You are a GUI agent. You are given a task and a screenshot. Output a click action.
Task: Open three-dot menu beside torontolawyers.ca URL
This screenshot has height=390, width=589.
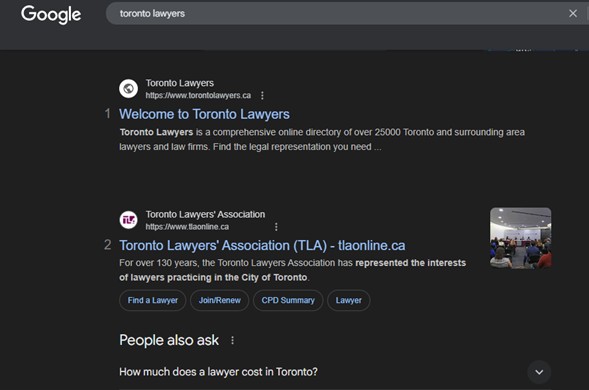[x=262, y=95]
